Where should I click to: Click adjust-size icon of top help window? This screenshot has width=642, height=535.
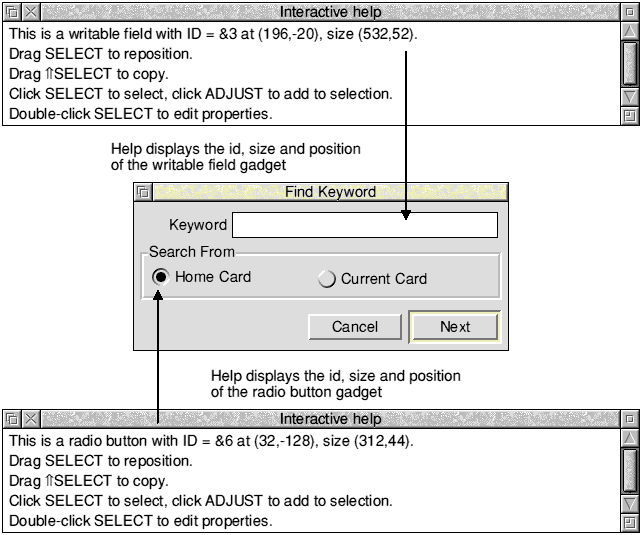pos(630,116)
